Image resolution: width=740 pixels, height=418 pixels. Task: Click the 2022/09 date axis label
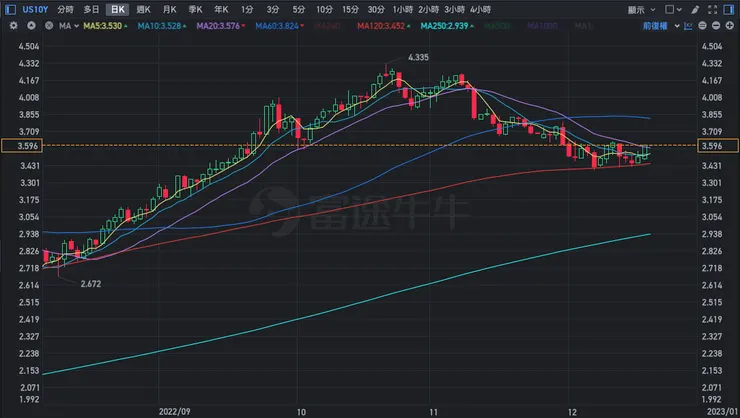coord(174,412)
